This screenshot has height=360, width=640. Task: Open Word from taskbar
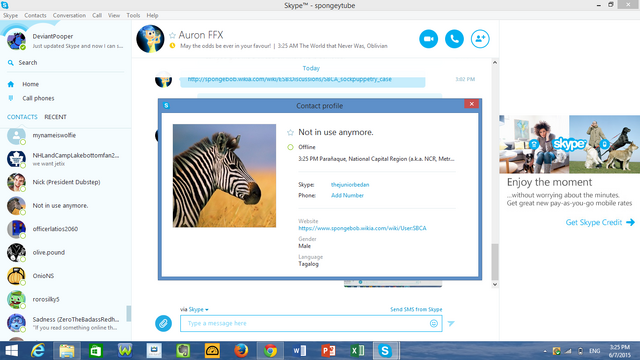tap(299, 351)
